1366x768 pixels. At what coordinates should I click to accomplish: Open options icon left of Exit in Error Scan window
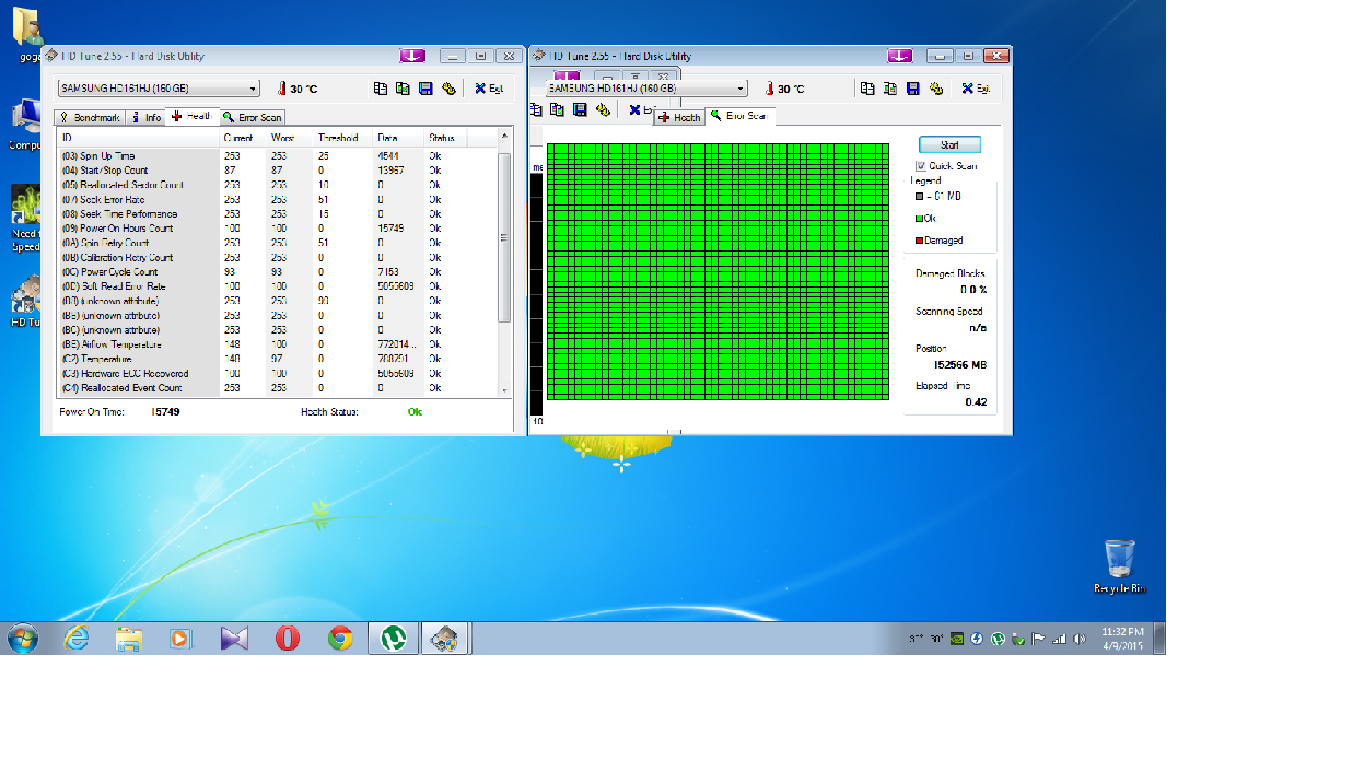[x=936, y=89]
